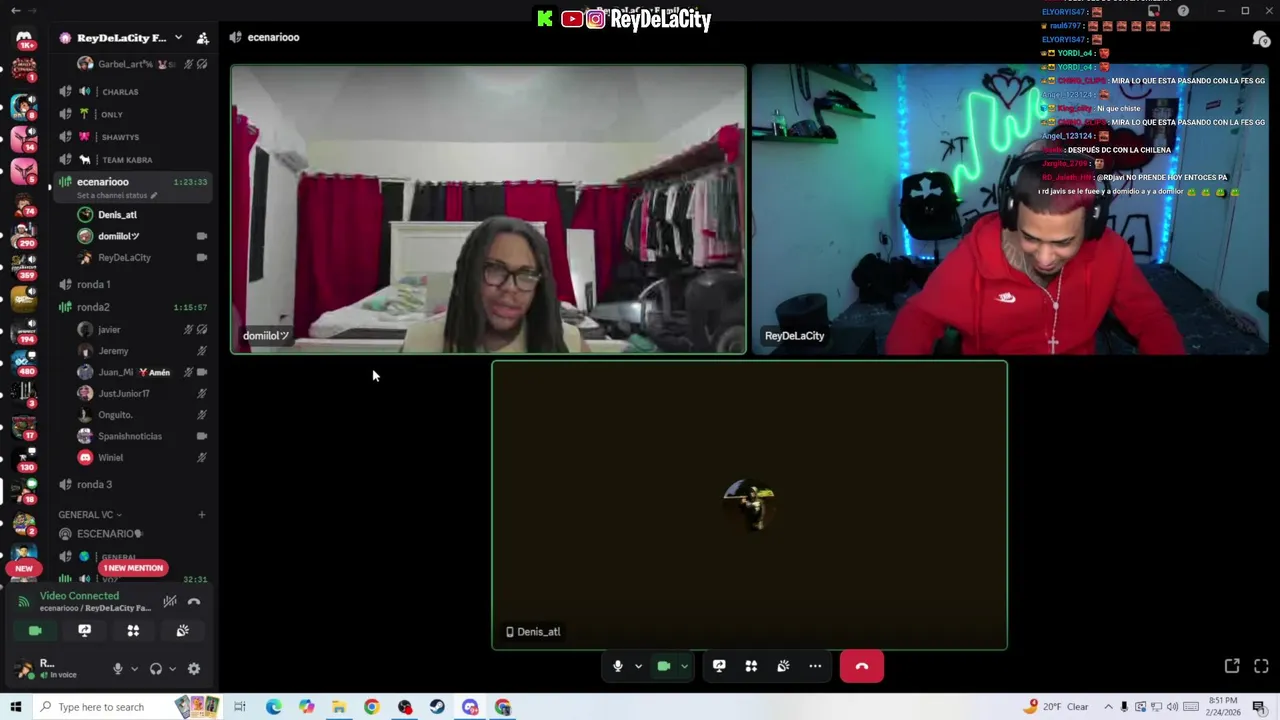Click add channel plus next to GENERAL VC
This screenshot has width=1280, height=720.
[201, 515]
